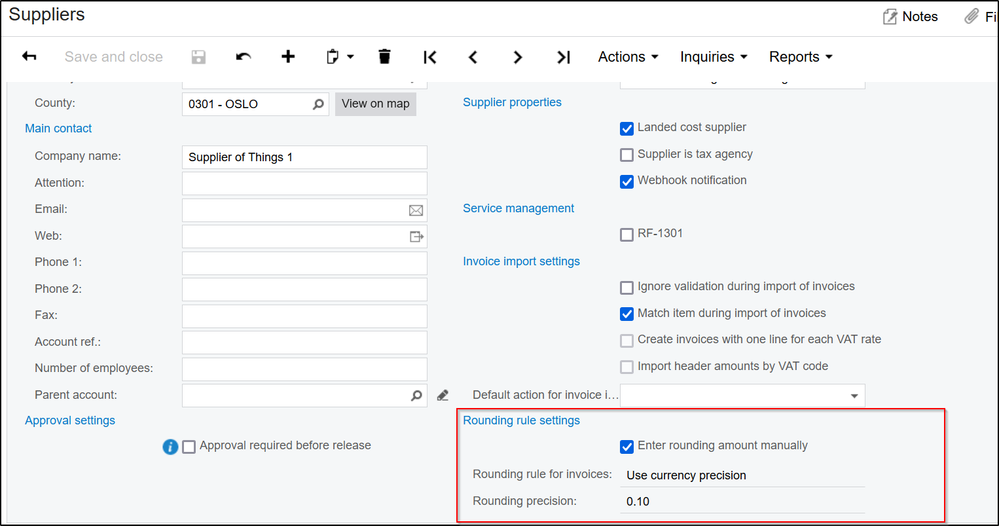
Task: Open the Actions menu
Action: point(628,57)
